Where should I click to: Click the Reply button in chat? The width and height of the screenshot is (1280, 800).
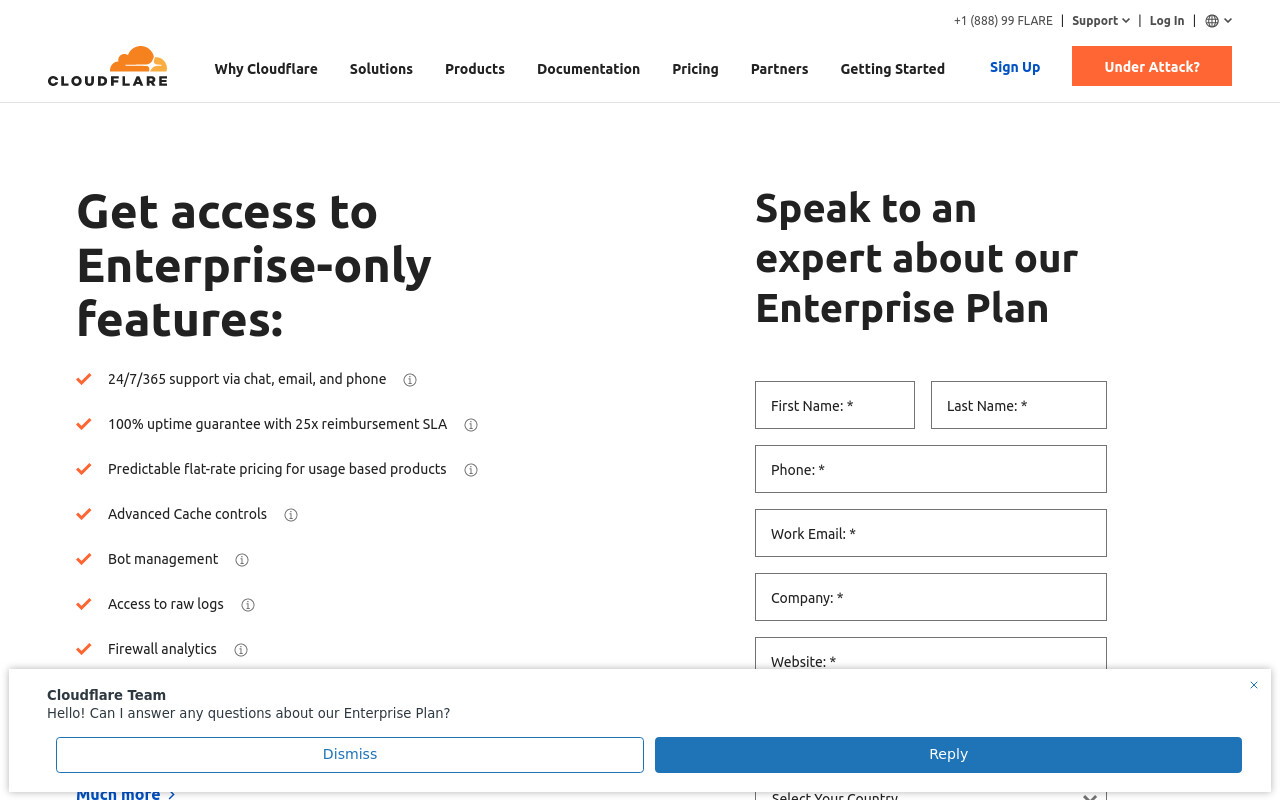click(x=948, y=755)
